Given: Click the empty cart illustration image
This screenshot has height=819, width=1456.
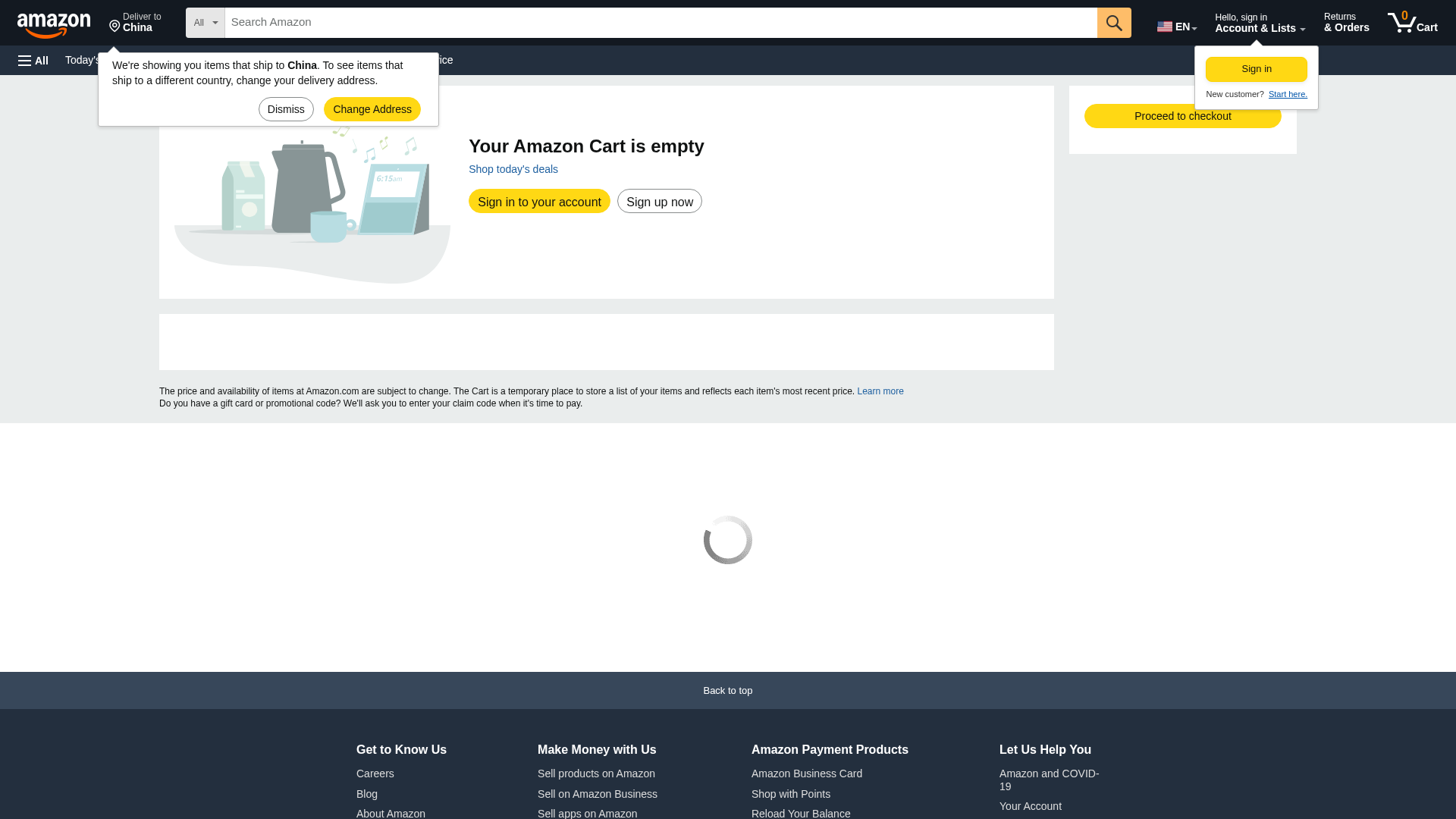Looking at the screenshot, I should click(312, 205).
